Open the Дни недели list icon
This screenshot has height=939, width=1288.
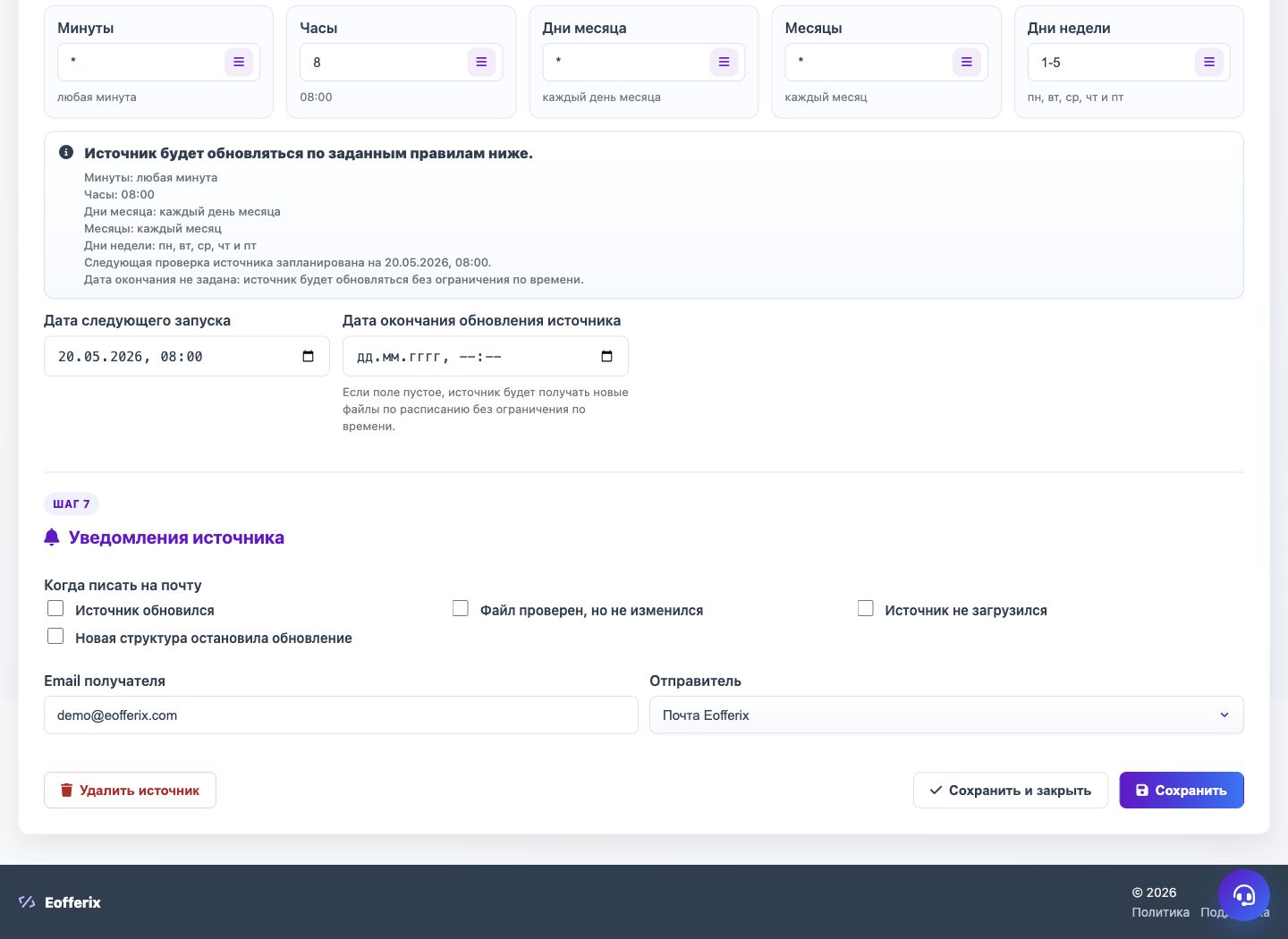pyautogui.click(x=1208, y=62)
